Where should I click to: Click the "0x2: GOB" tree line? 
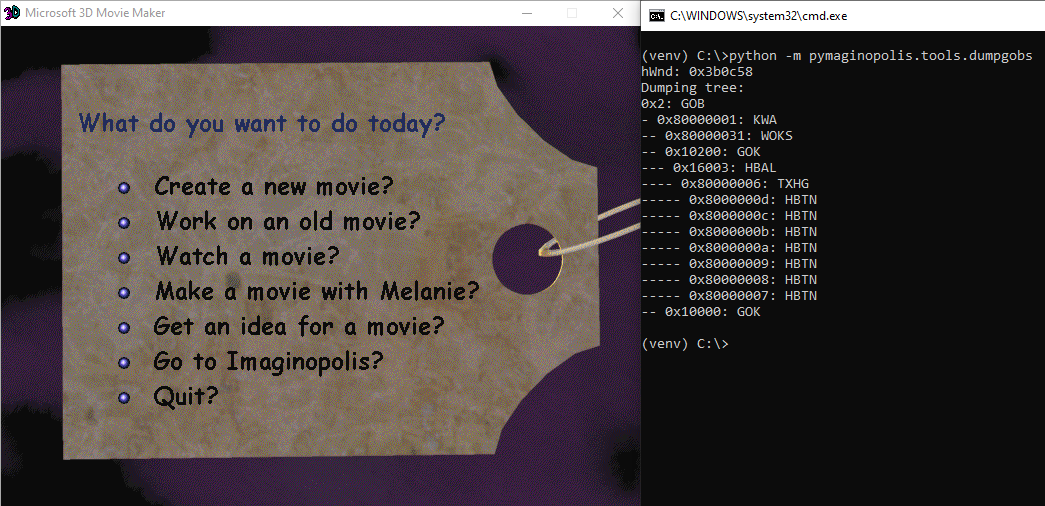pos(672,104)
